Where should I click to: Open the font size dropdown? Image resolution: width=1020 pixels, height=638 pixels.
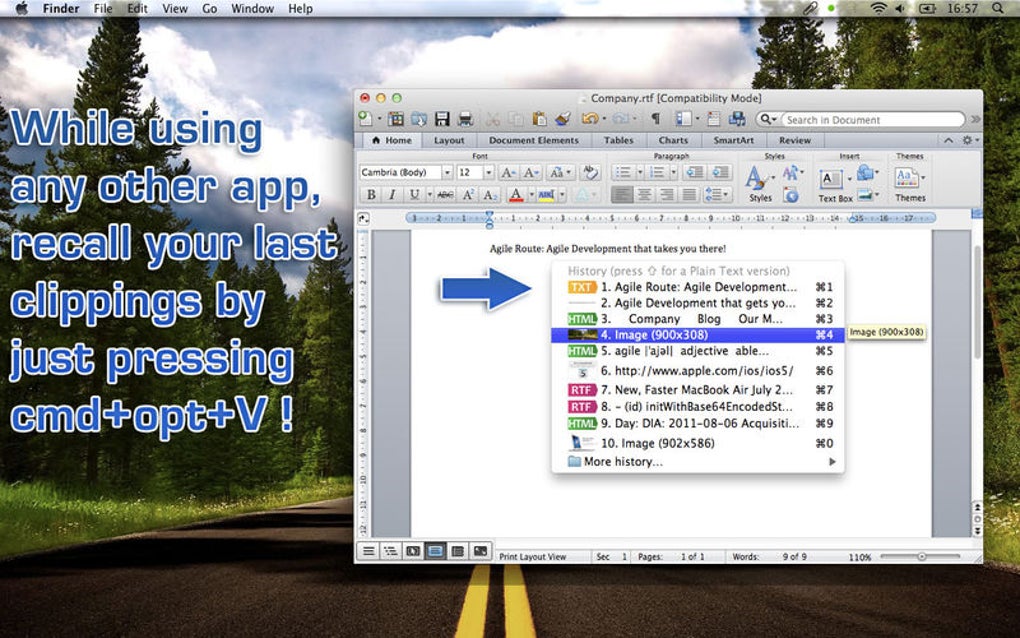click(x=489, y=172)
